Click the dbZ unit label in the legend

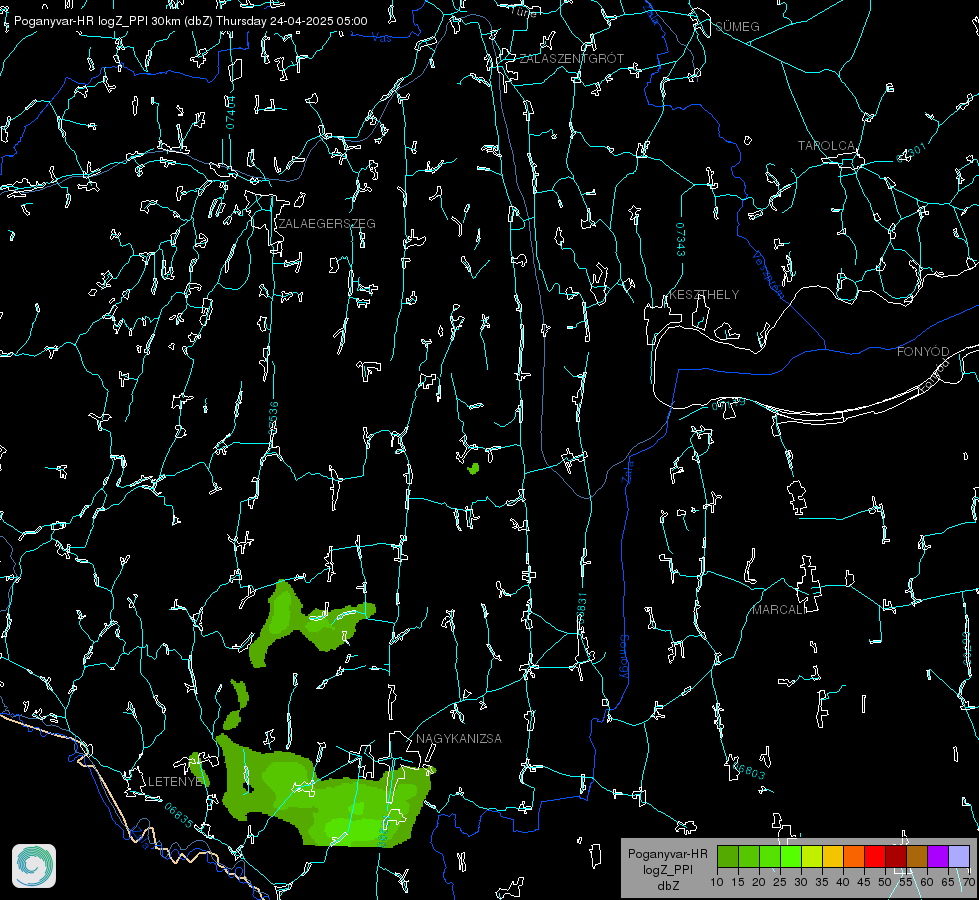point(667,886)
